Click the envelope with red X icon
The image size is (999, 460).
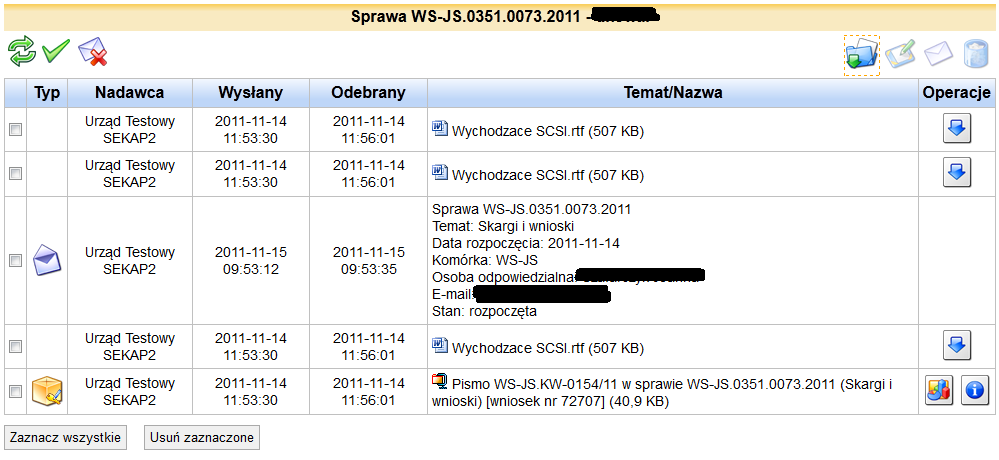pos(92,52)
